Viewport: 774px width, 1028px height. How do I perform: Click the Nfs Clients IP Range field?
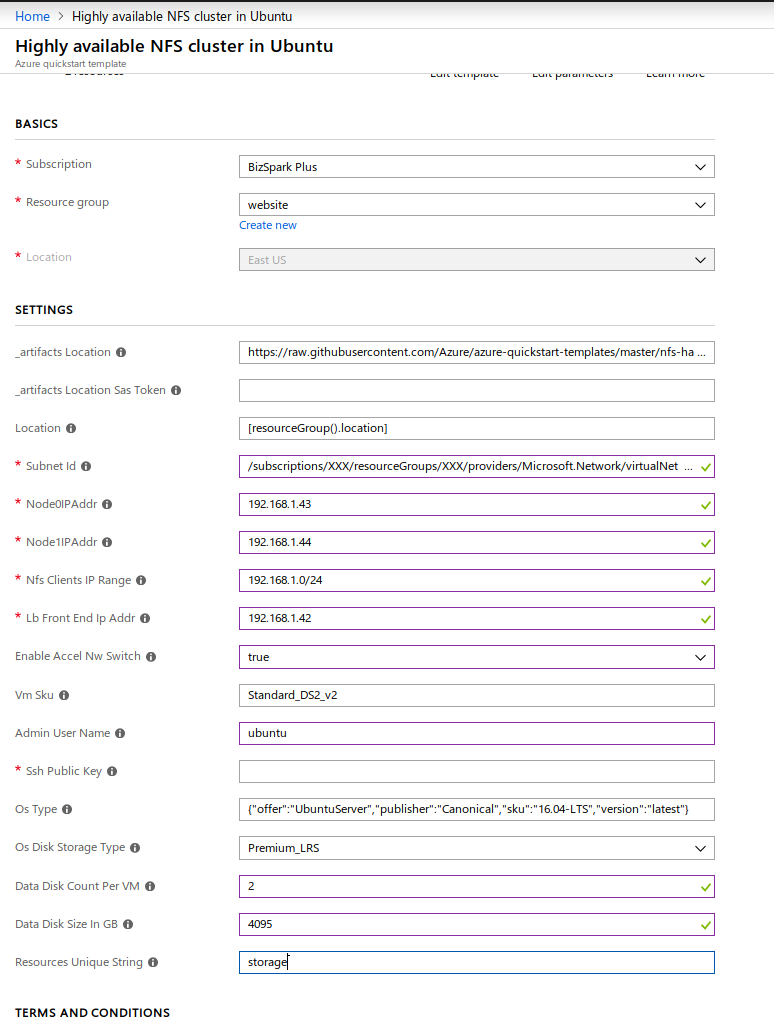click(x=476, y=581)
